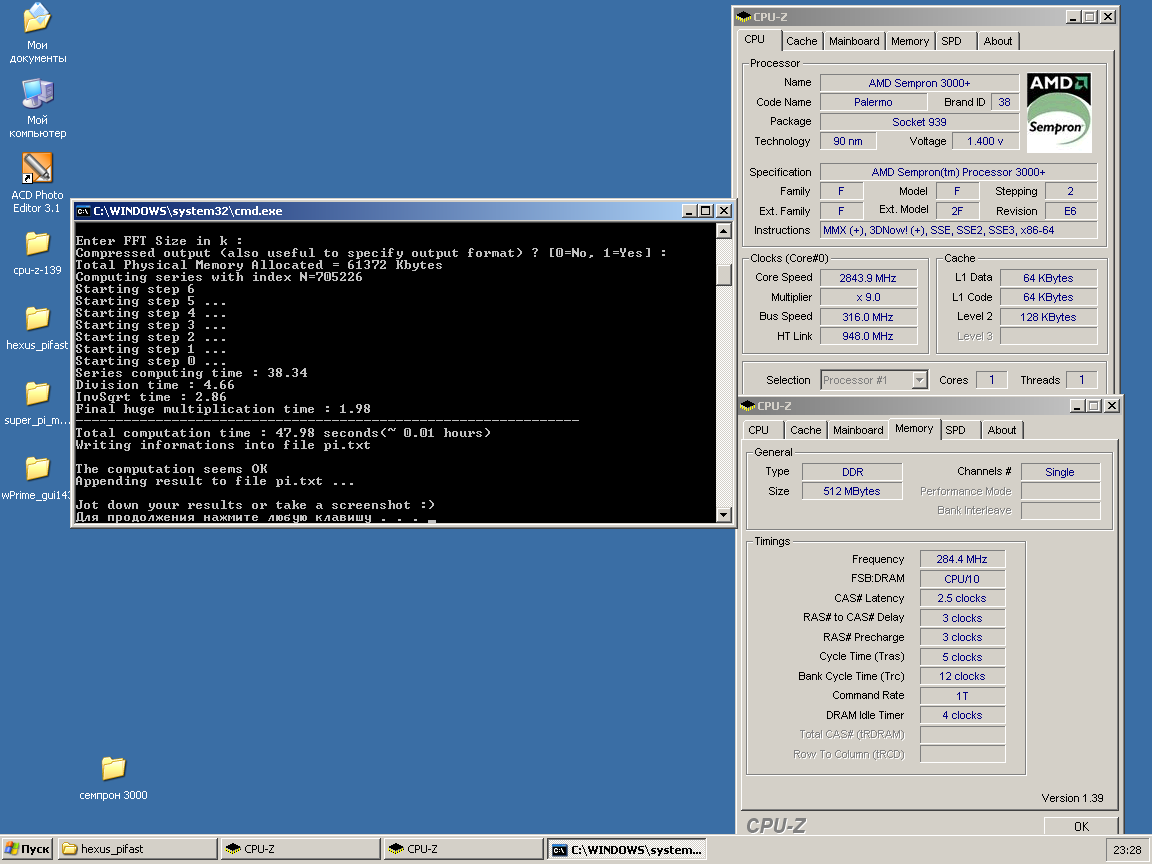Click the Total computation time line in cmd
1152x864 pixels.
point(283,433)
